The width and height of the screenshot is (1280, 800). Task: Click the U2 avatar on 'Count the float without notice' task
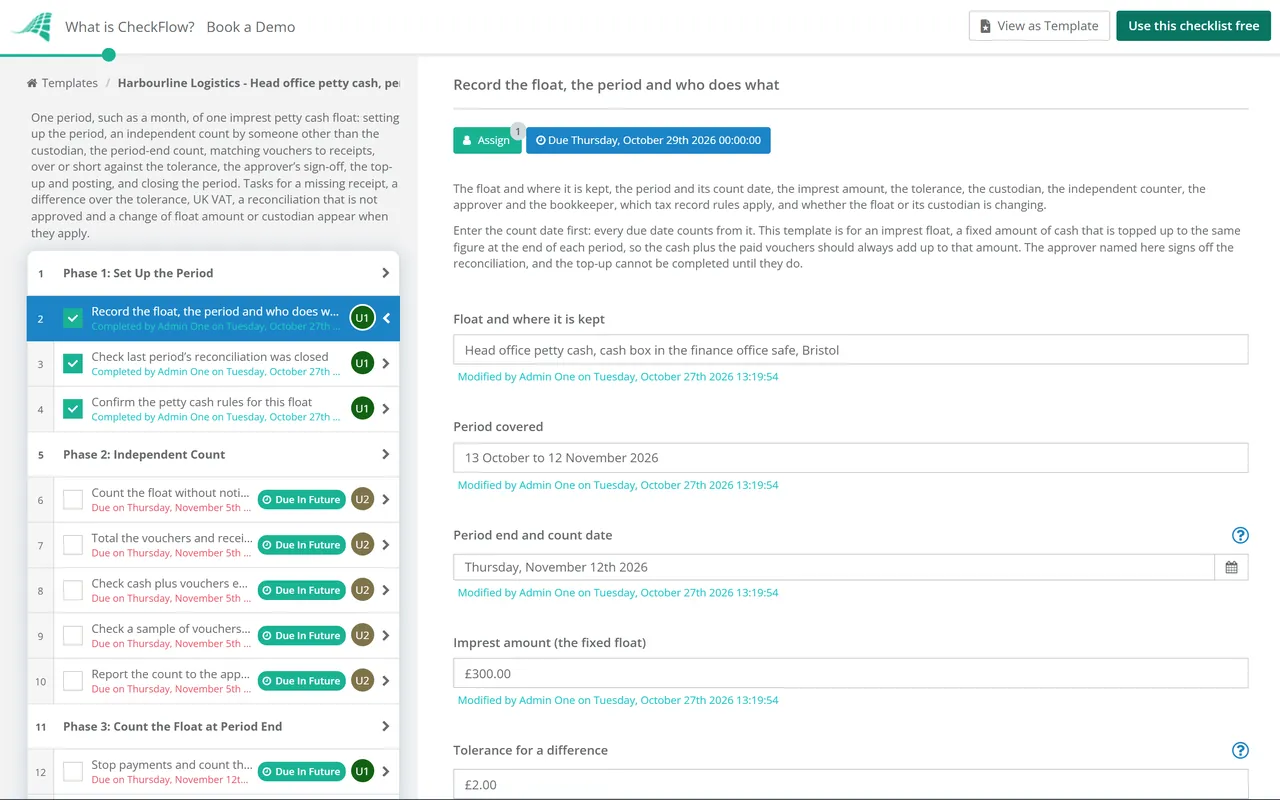pos(362,499)
